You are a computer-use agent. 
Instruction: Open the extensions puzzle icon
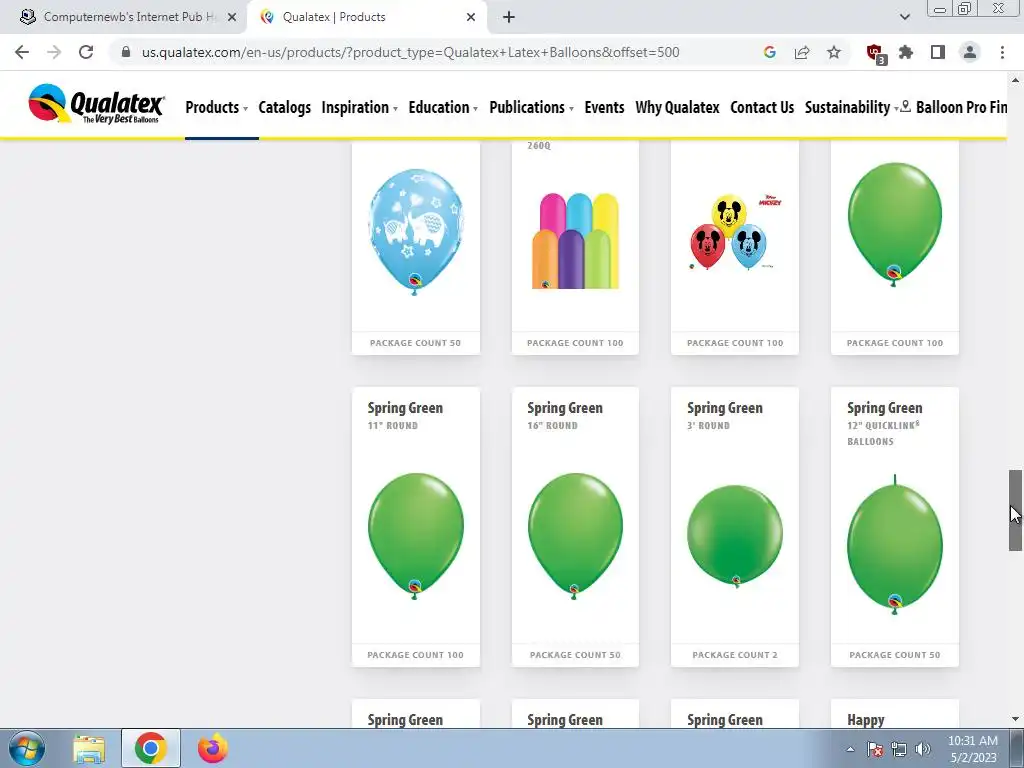pyautogui.click(x=906, y=52)
